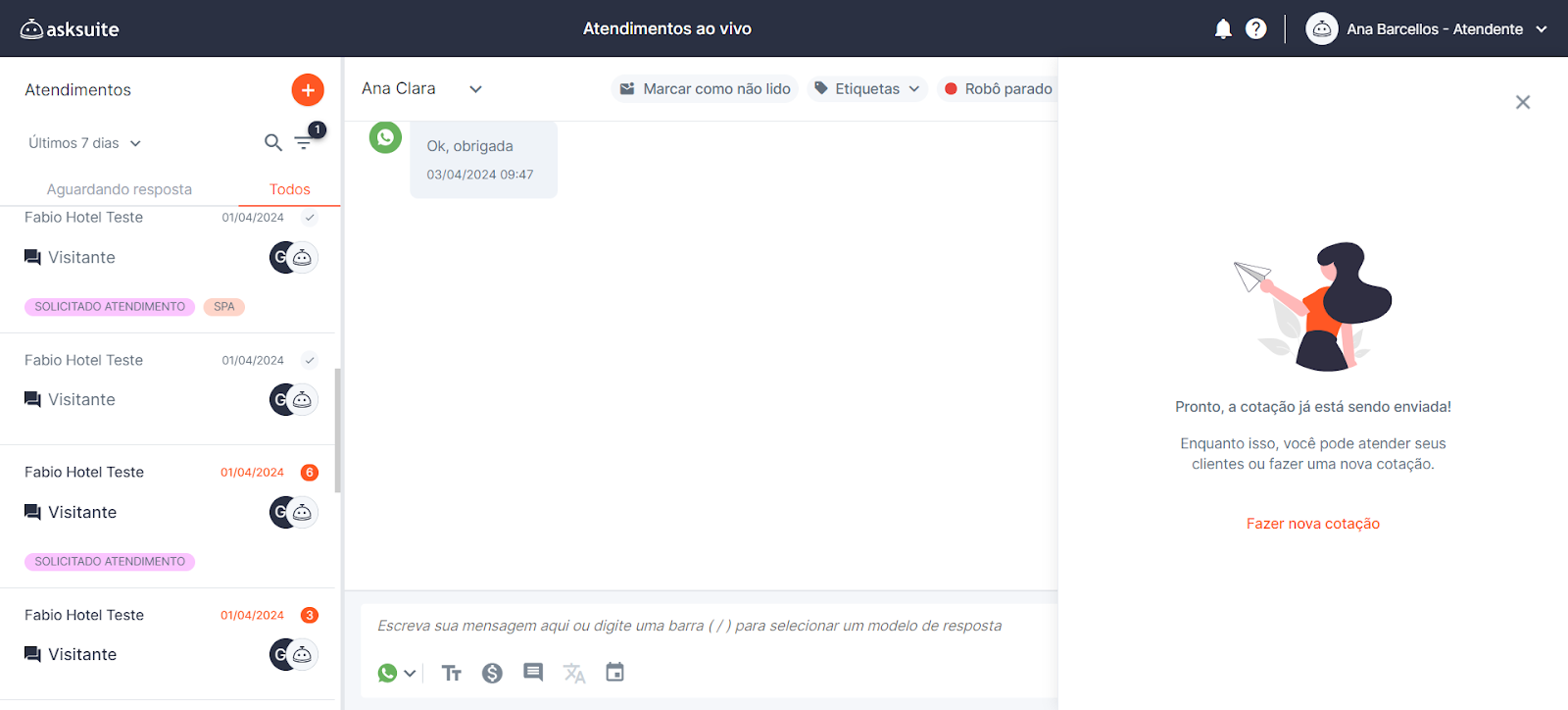Click the SPA label tag
Image resolution: width=1568 pixels, height=710 pixels.
[224, 307]
